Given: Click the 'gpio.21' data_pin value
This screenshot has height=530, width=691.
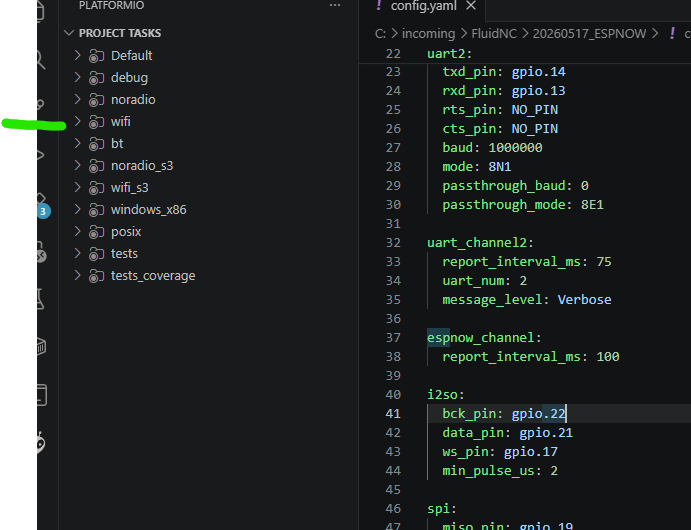Looking at the screenshot, I should (x=546, y=433).
